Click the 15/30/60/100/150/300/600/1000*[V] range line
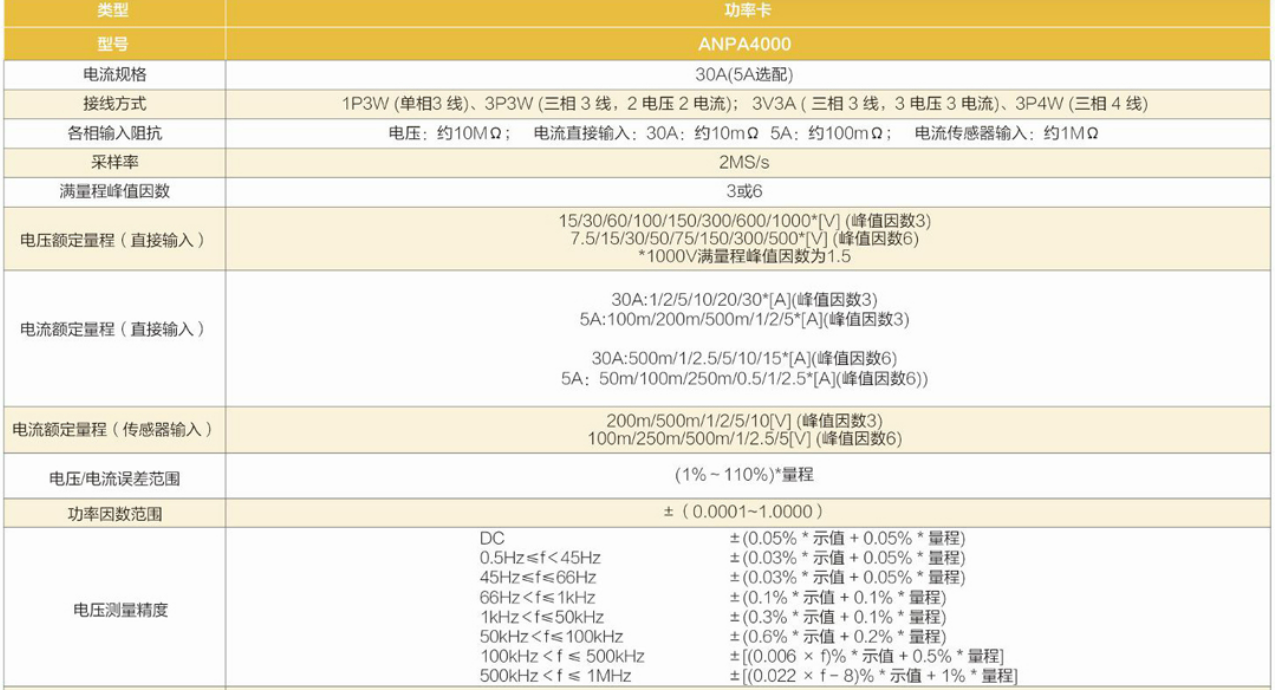The width and height of the screenshot is (1275, 690). [745, 221]
